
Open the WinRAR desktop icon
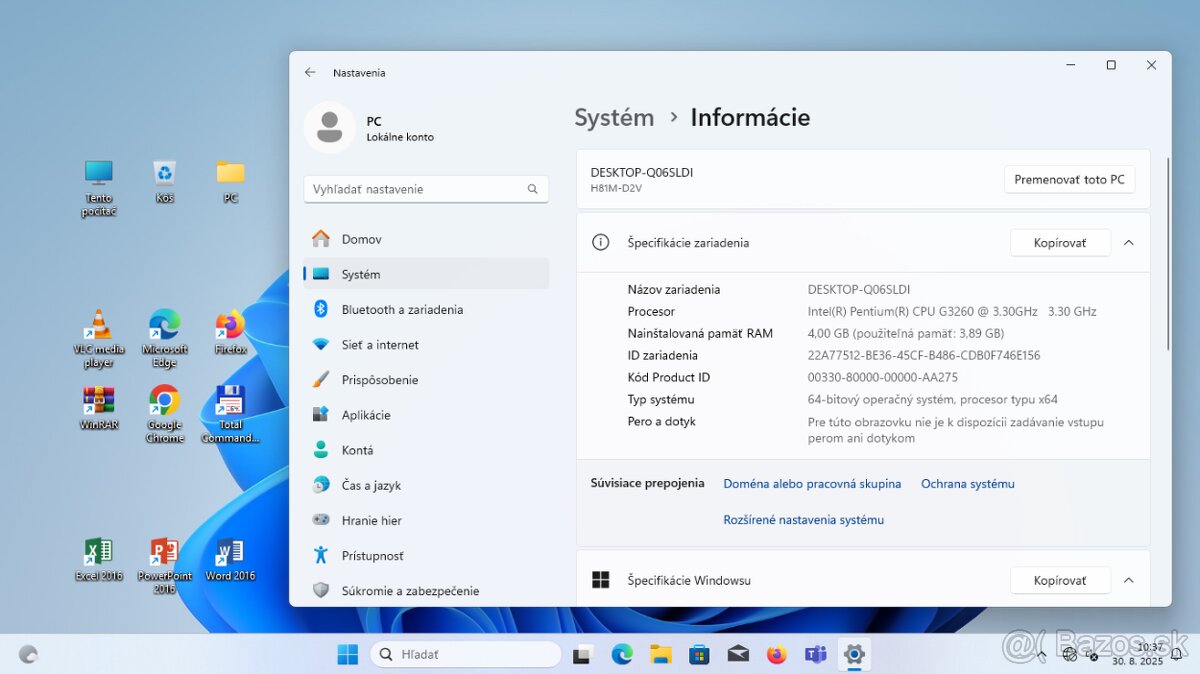click(x=98, y=402)
